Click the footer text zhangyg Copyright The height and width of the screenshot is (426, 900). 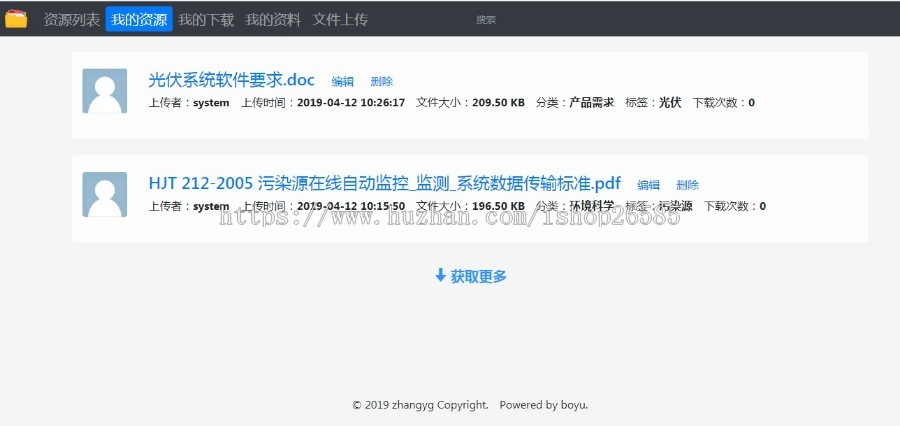[x=440, y=405]
